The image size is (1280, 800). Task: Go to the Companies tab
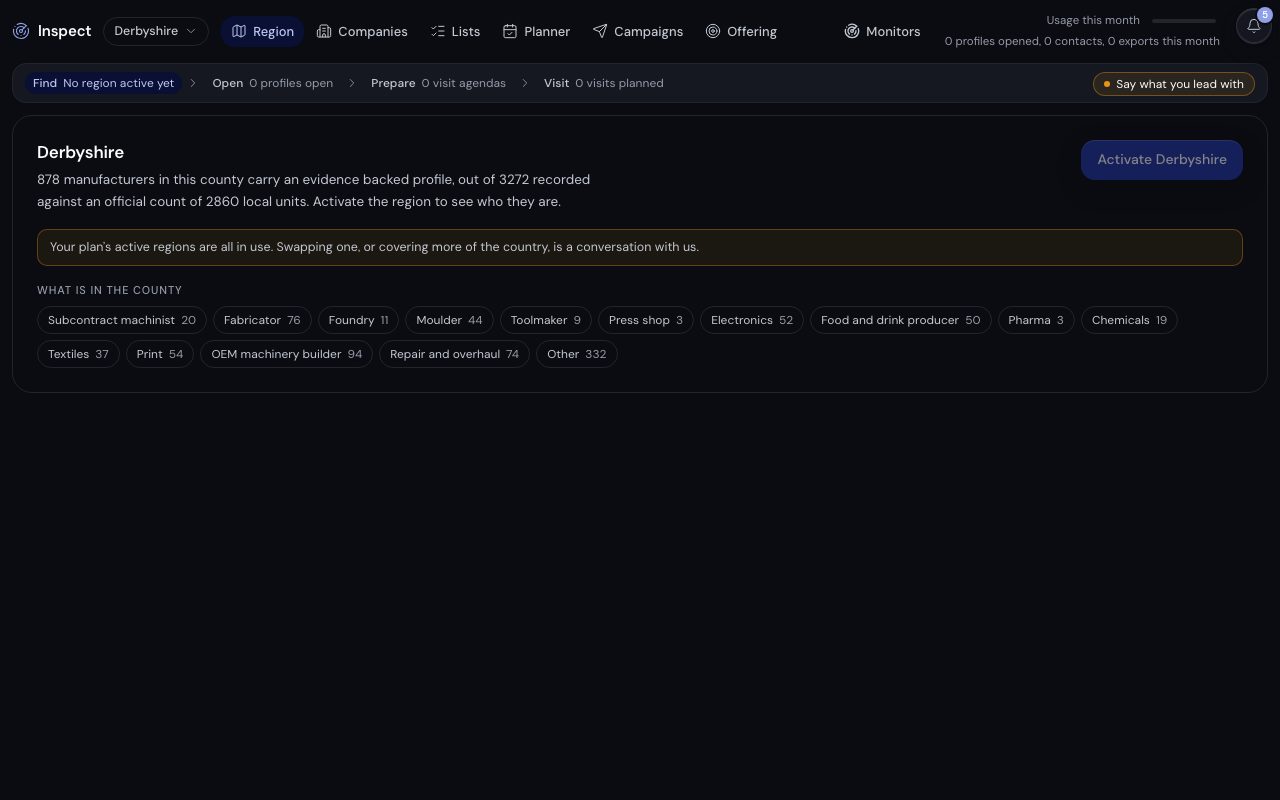[x=362, y=31]
